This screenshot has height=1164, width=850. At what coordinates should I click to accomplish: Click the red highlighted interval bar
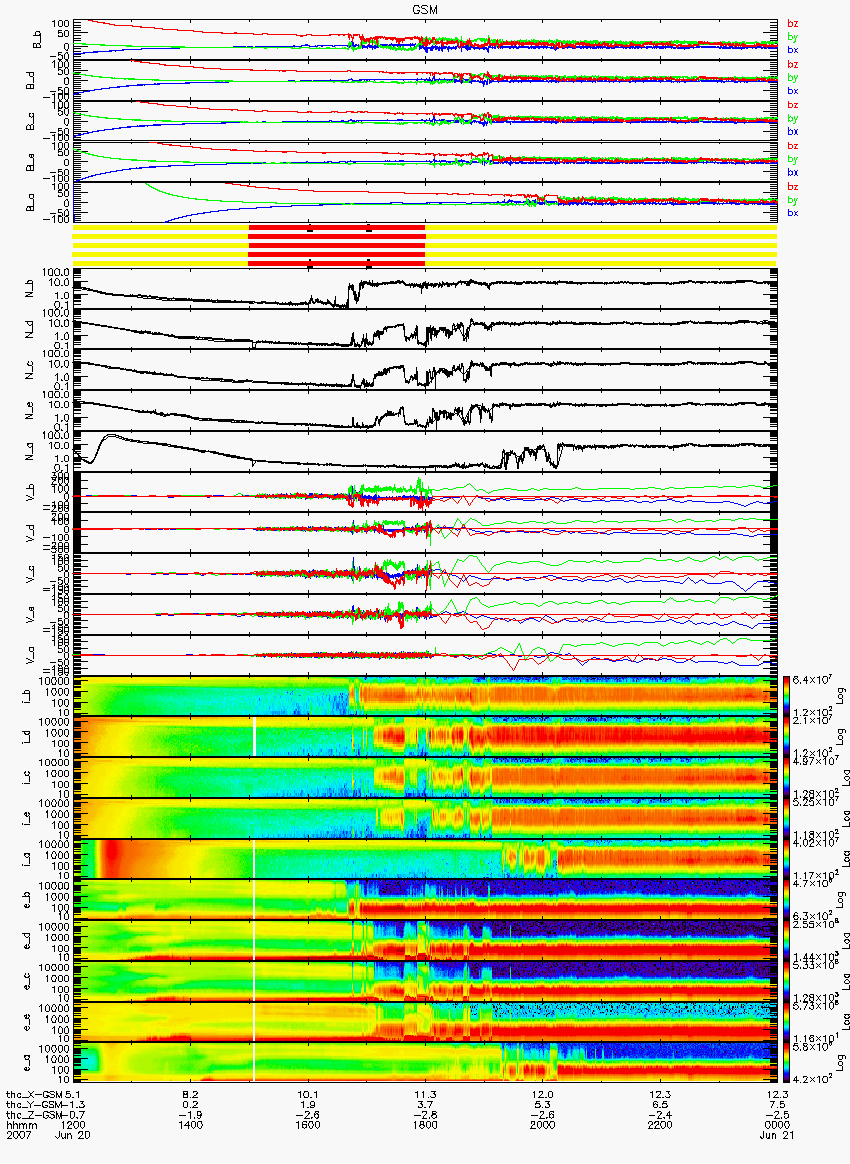[x=336, y=245]
